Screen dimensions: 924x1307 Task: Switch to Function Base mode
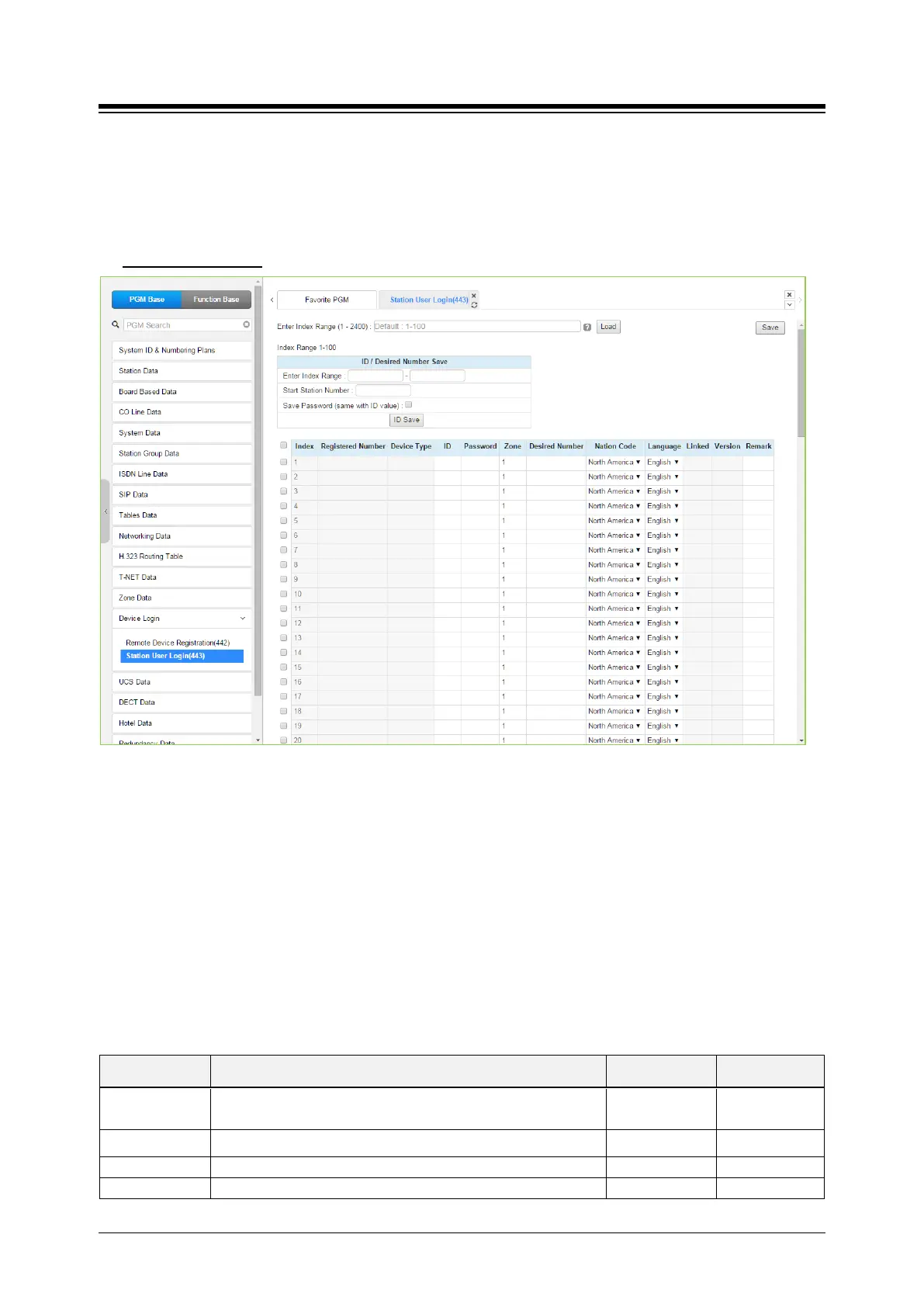coord(216,300)
